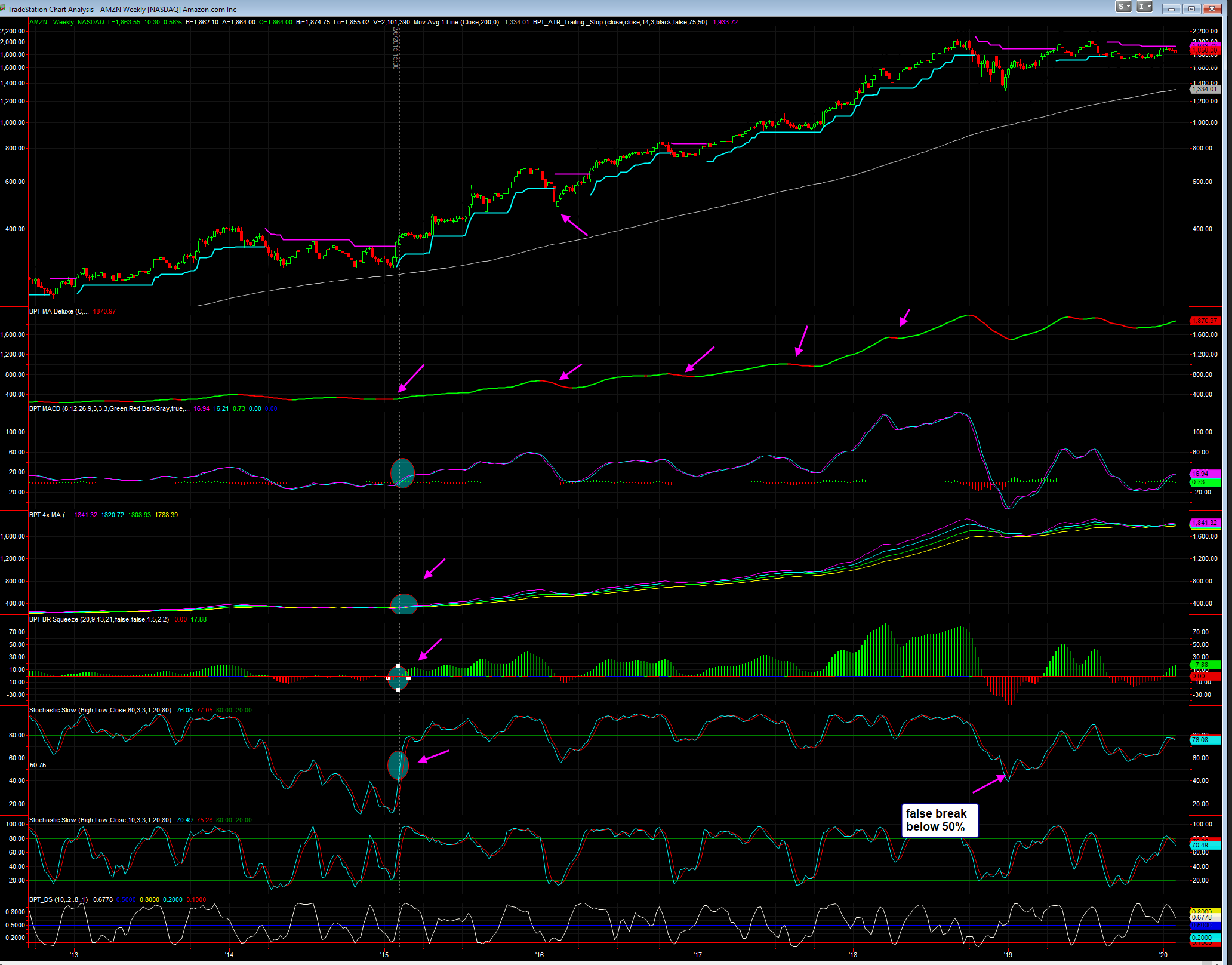This screenshot has height=965, width=1232.
Task: Click the 50.75 level label on Stochastic panel
Action: click(x=38, y=765)
